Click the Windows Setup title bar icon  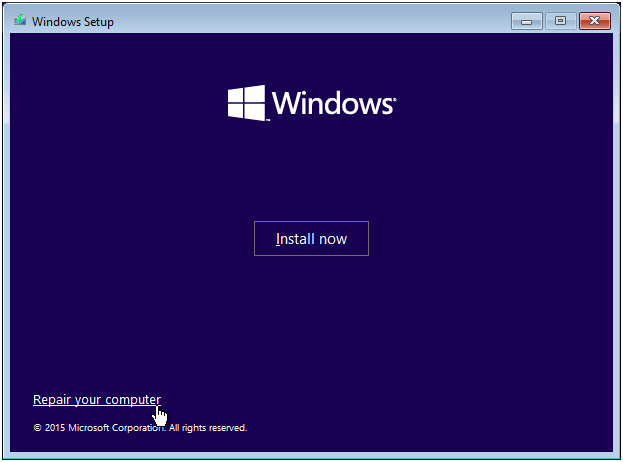pos(20,20)
